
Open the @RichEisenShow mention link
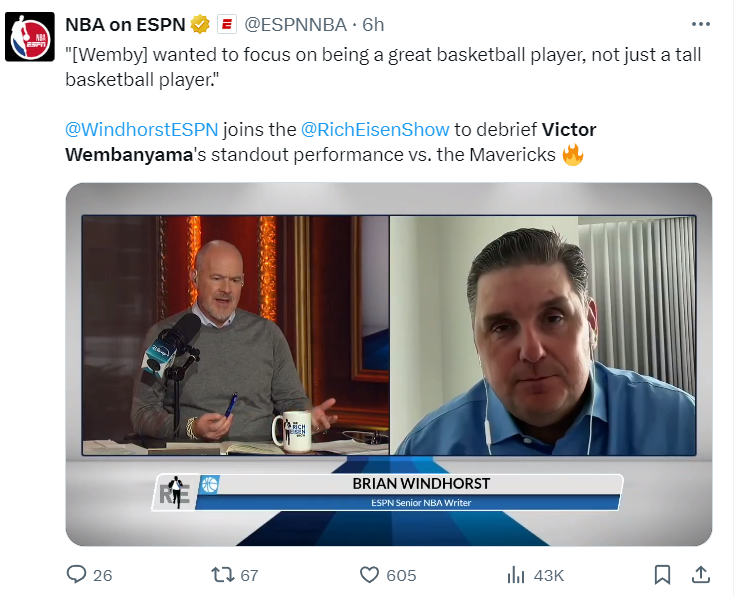(x=375, y=130)
